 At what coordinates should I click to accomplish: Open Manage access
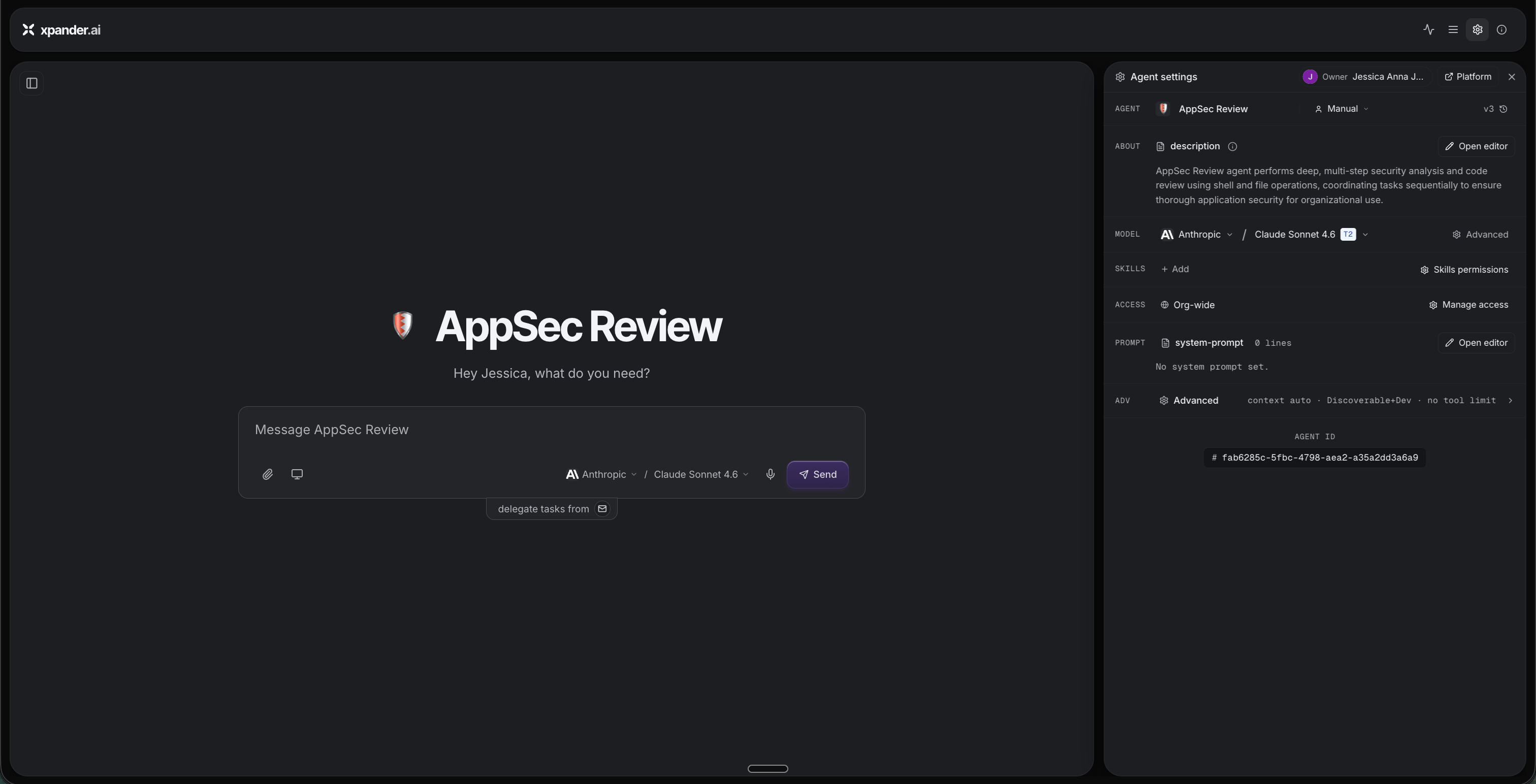tap(1468, 305)
